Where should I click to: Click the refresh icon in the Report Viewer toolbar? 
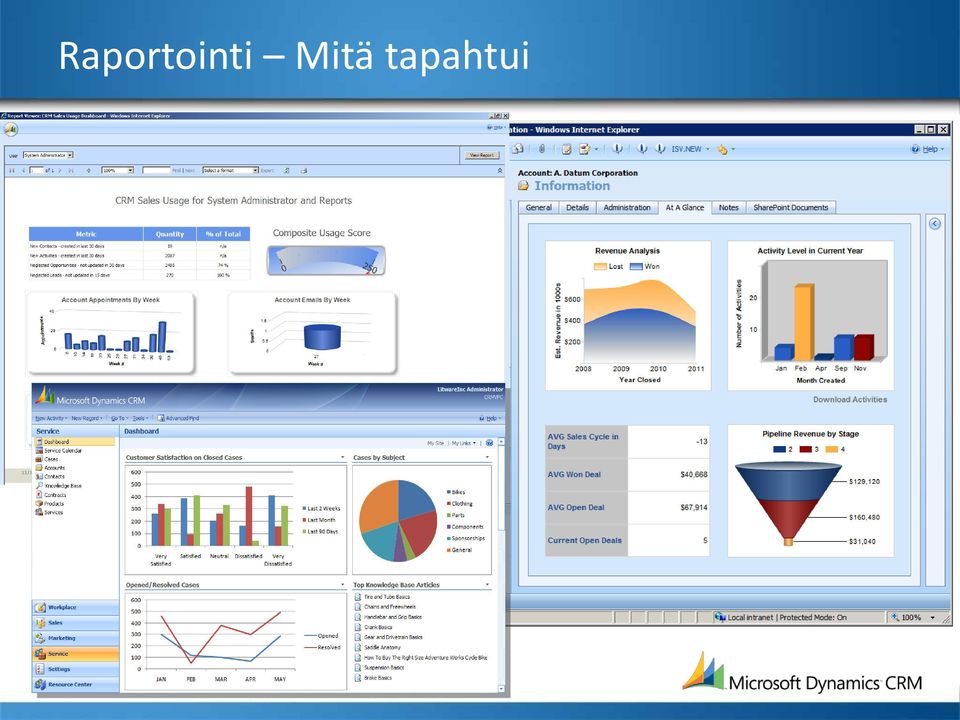pyautogui.click(x=287, y=170)
